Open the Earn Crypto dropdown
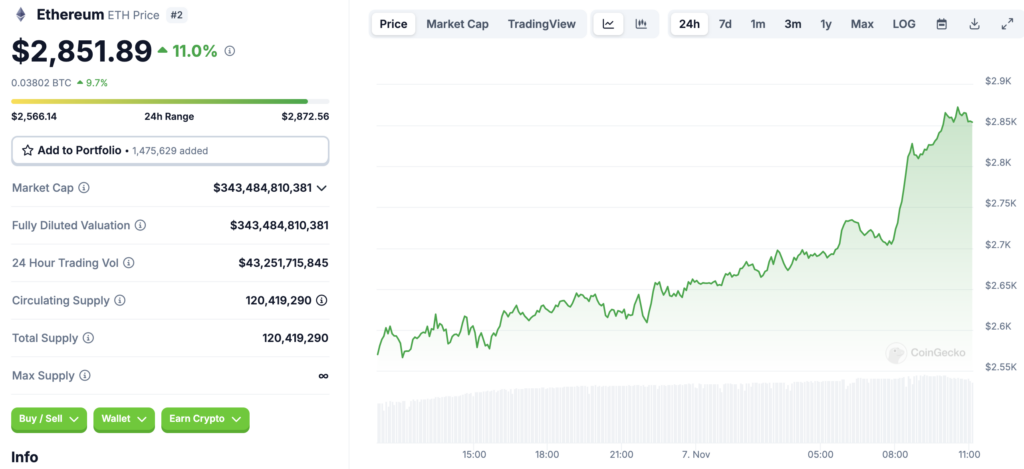The height and width of the screenshot is (469, 1024). pos(205,419)
